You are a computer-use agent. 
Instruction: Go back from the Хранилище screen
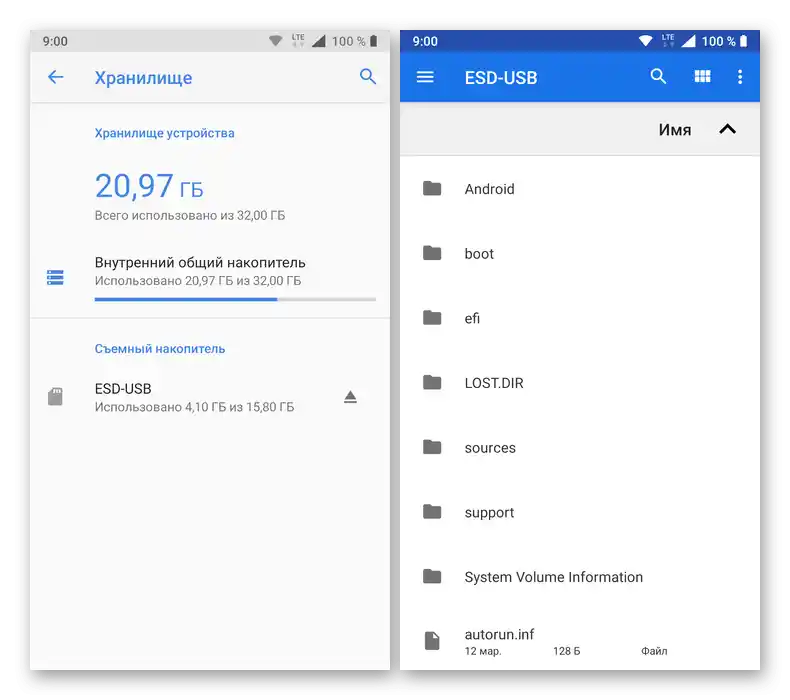55,77
